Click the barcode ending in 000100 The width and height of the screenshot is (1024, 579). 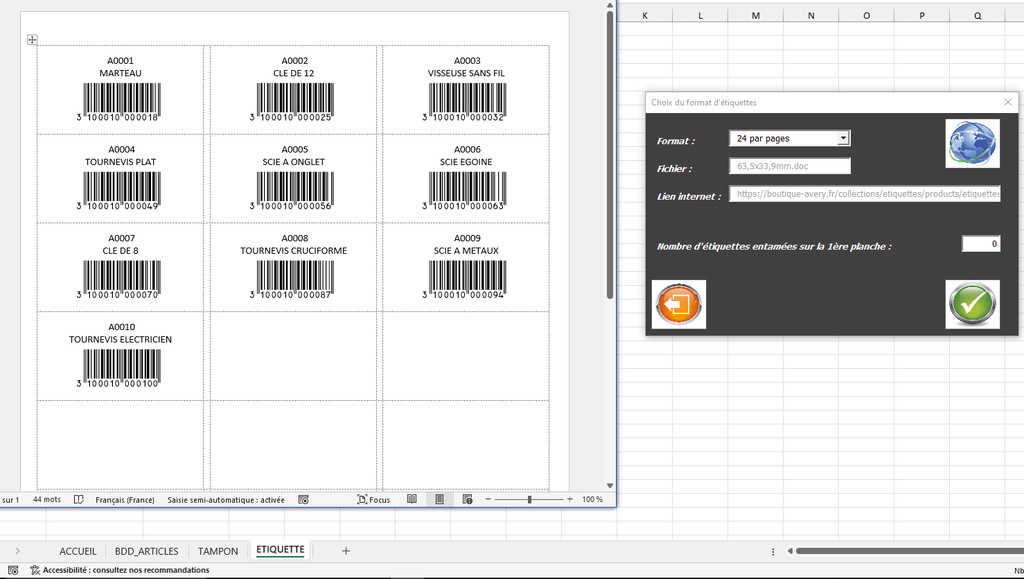pyautogui.click(x=120, y=368)
